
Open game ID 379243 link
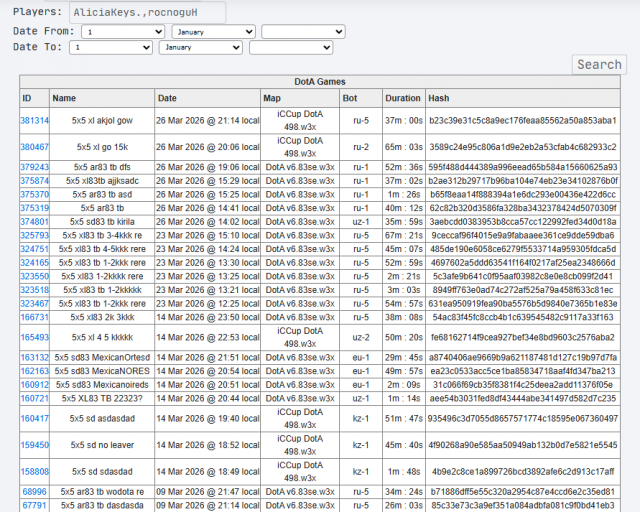point(35,167)
